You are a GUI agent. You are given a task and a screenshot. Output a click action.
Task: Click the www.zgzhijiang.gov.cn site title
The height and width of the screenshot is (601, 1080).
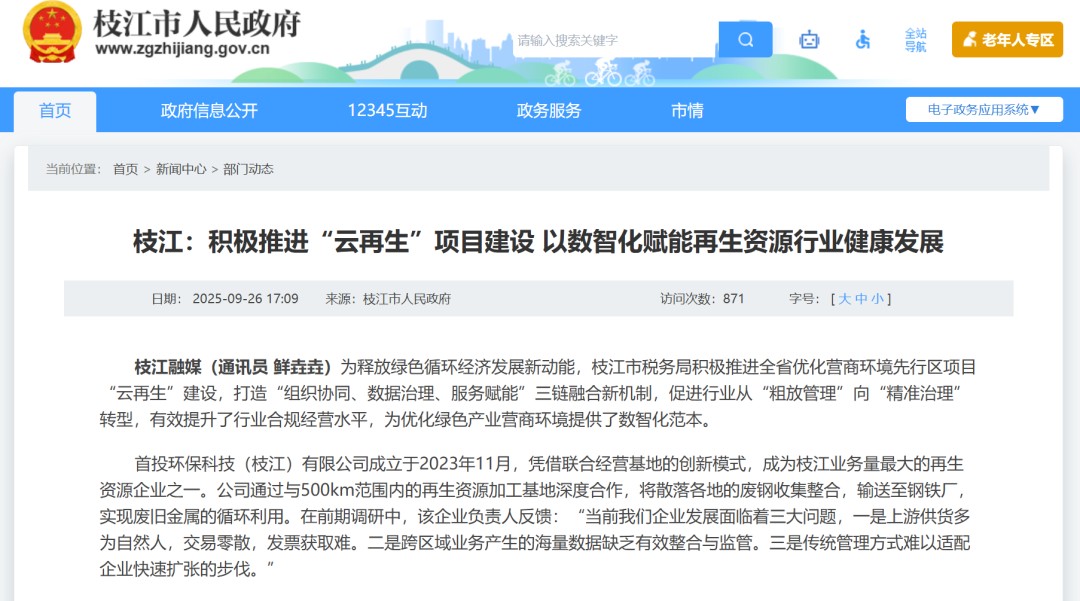(x=183, y=49)
